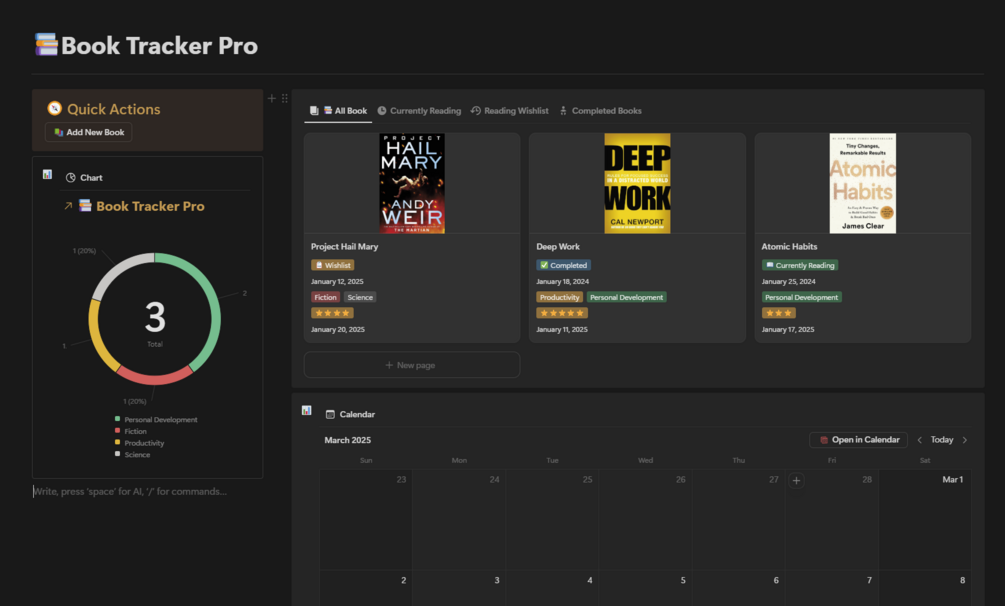Click the Today button
1005x606 pixels.
[942, 440]
